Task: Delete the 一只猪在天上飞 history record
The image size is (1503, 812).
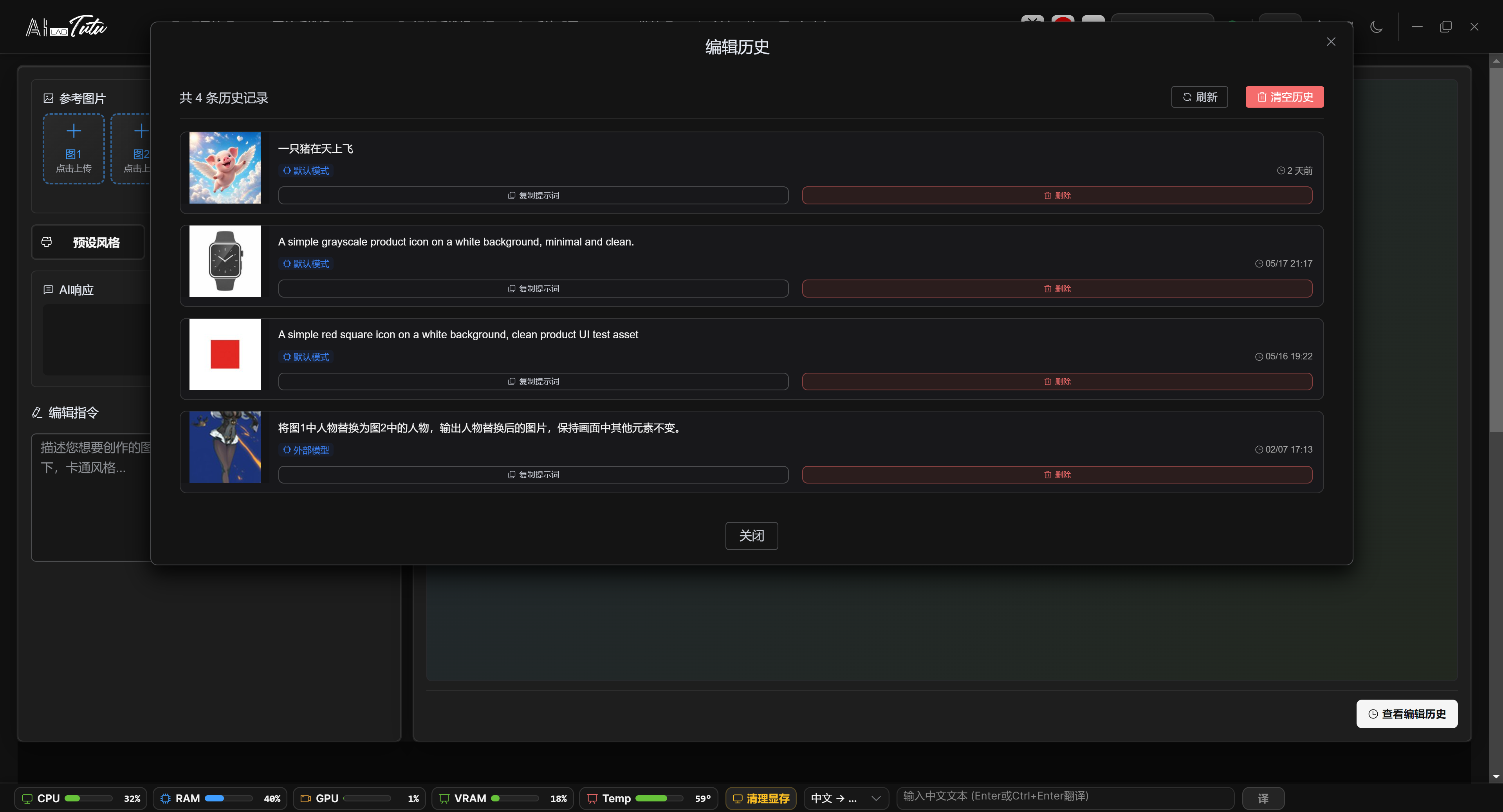Action: (x=1057, y=195)
